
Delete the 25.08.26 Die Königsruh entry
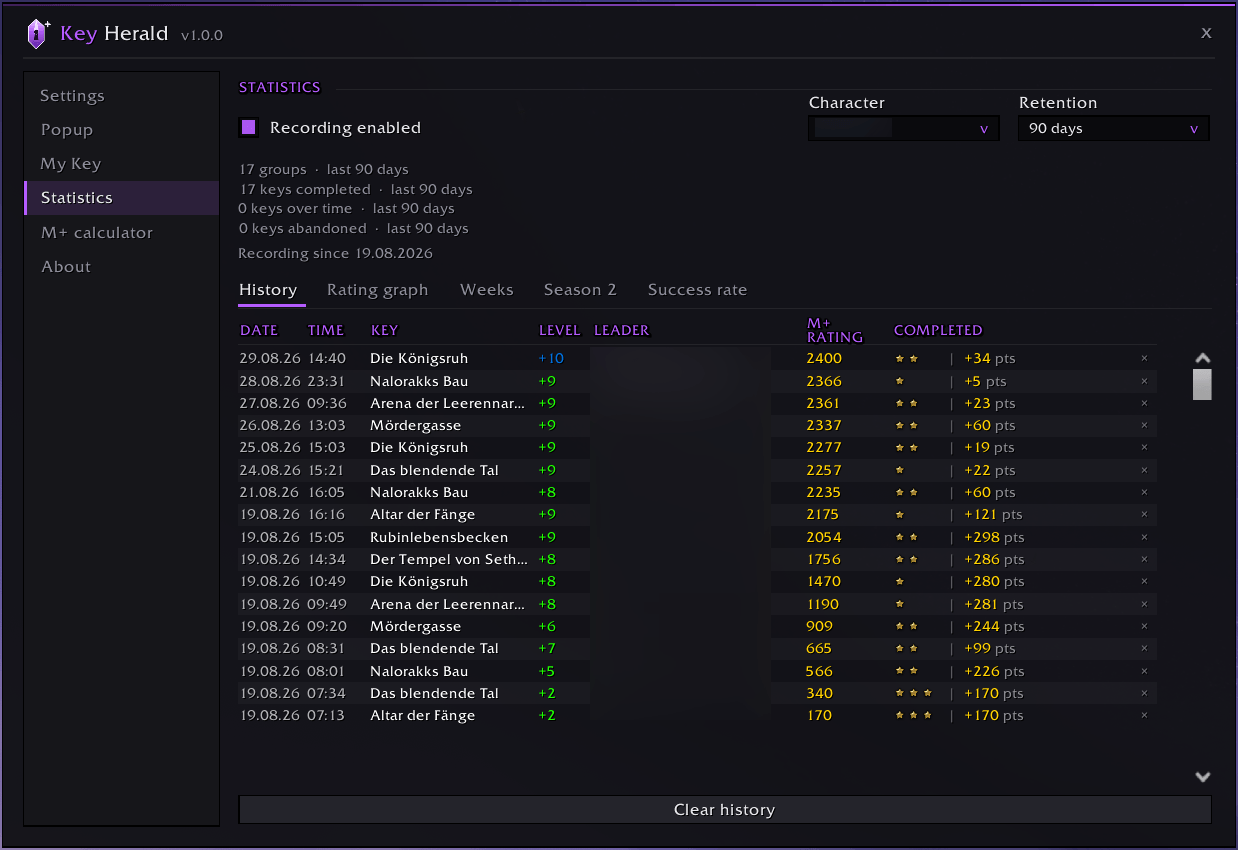pyautogui.click(x=1144, y=447)
